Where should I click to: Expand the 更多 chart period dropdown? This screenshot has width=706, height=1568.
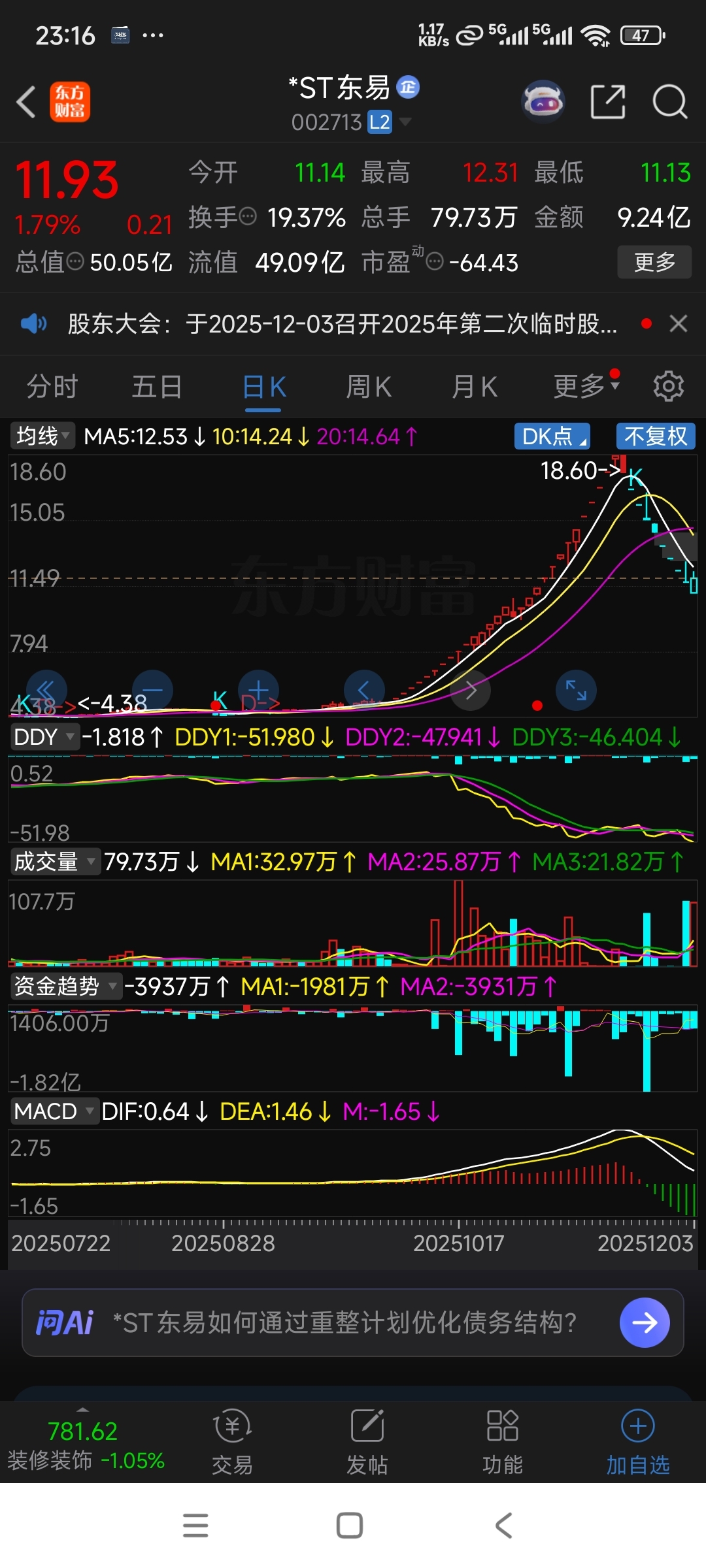pyautogui.click(x=586, y=387)
